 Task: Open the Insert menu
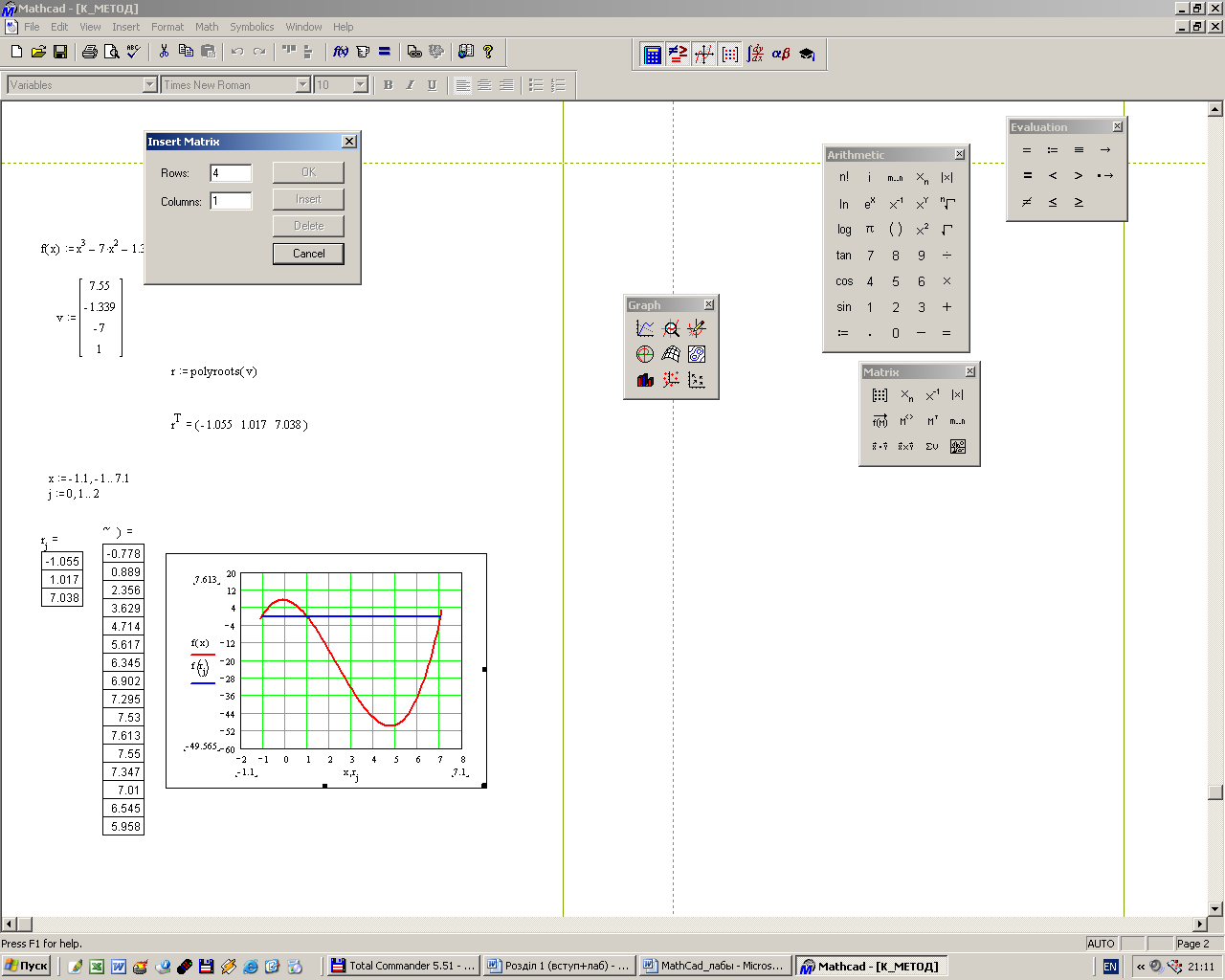(125, 27)
